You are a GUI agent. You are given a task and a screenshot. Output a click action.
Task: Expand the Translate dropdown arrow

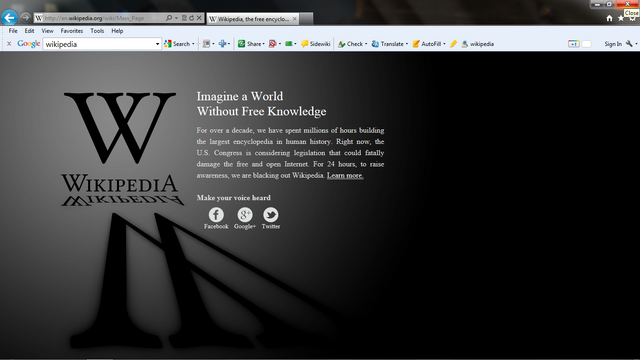click(x=407, y=44)
